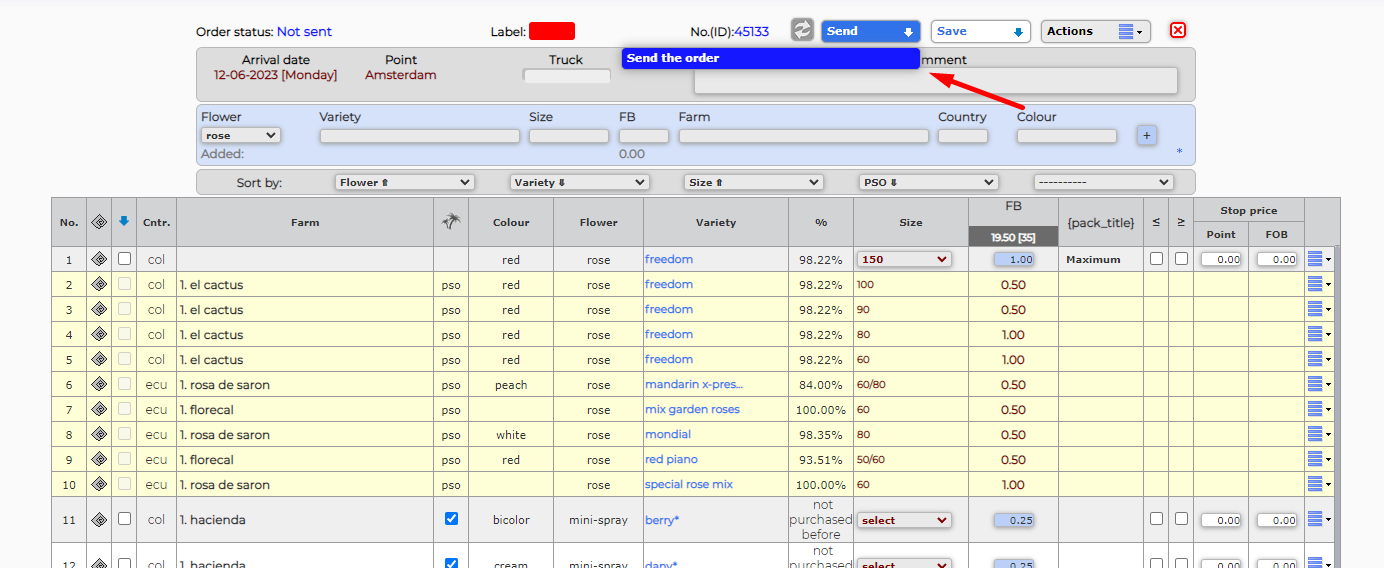
Task: Open the PSO sort-by dropdown
Action: pyautogui.click(x=928, y=182)
